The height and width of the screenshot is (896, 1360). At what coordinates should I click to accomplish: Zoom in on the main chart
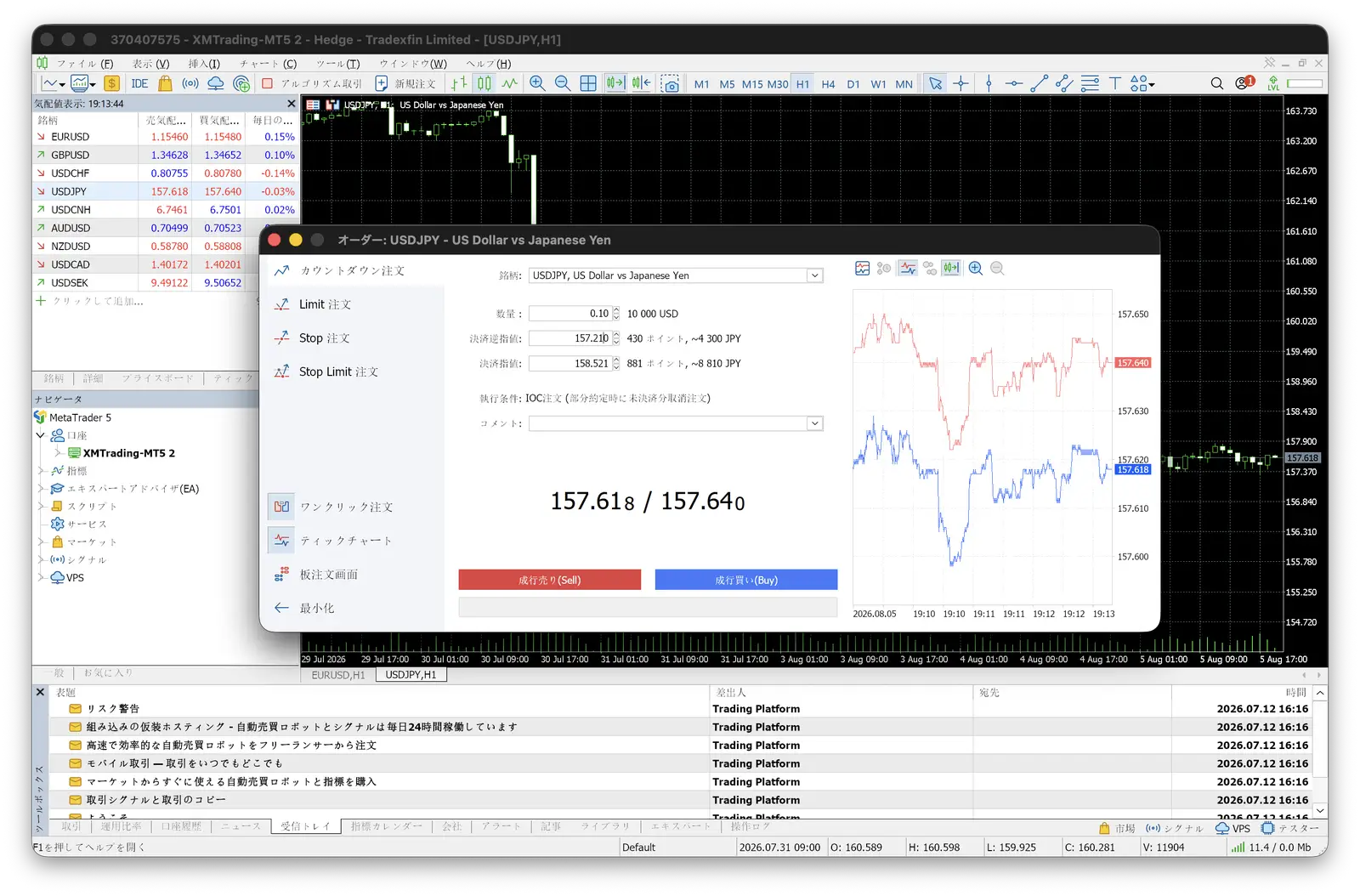coord(537,83)
